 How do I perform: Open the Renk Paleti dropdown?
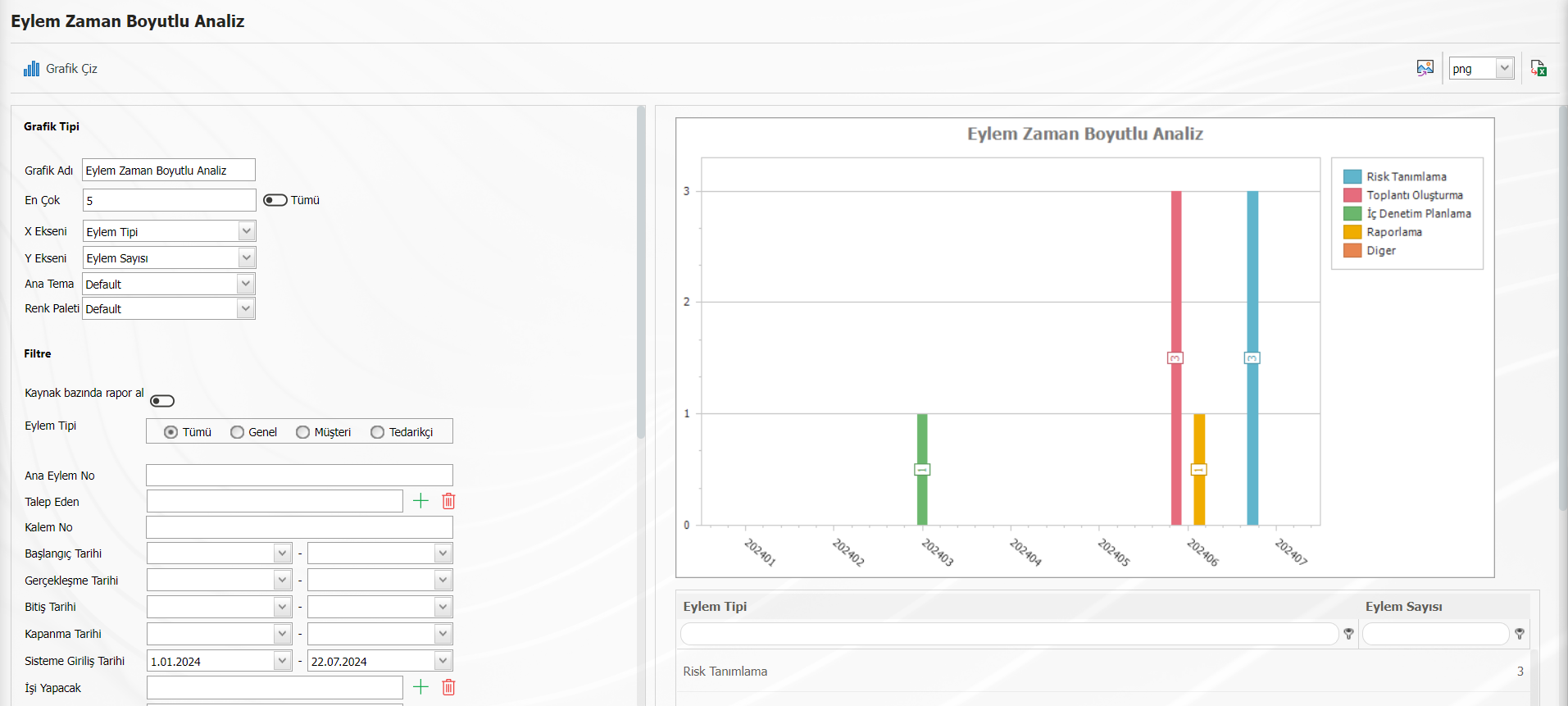246,308
